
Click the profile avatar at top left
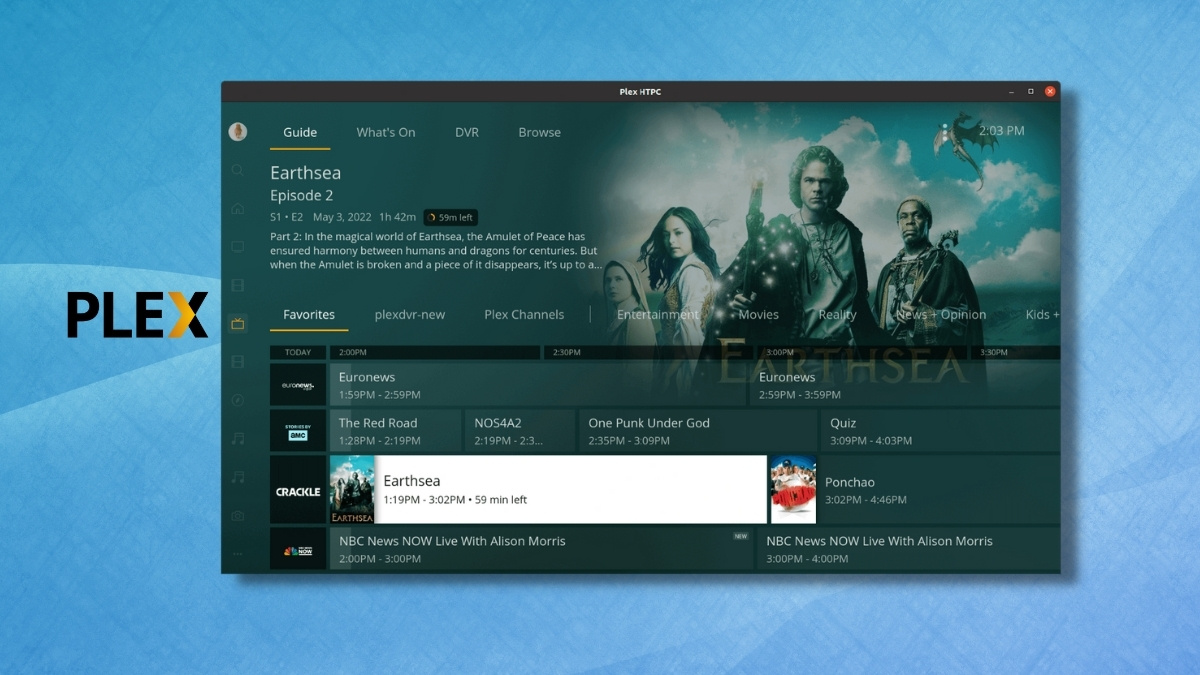point(237,131)
